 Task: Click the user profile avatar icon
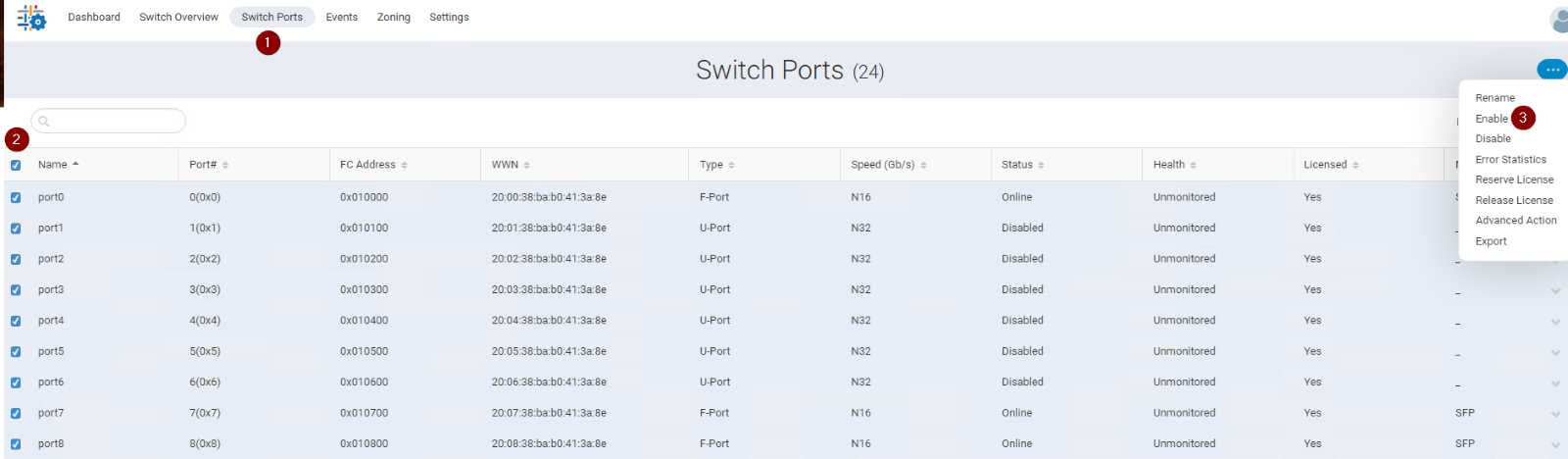click(x=1560, y=19)
